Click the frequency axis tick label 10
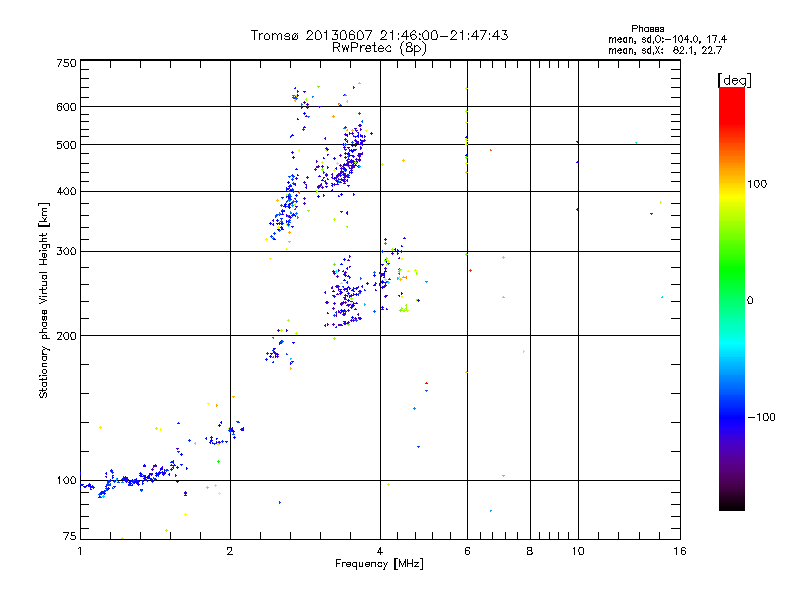Image resolution: width=800 pixels, height=600 pixels. (578, 551)
